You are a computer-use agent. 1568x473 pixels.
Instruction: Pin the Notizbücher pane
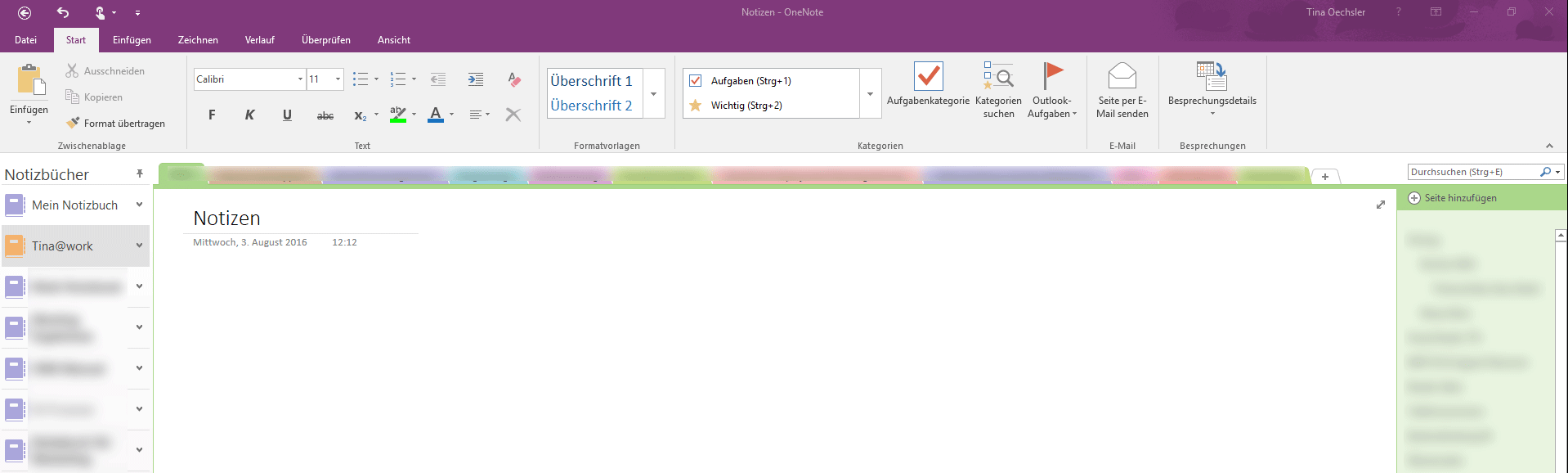tap(140, 173)
